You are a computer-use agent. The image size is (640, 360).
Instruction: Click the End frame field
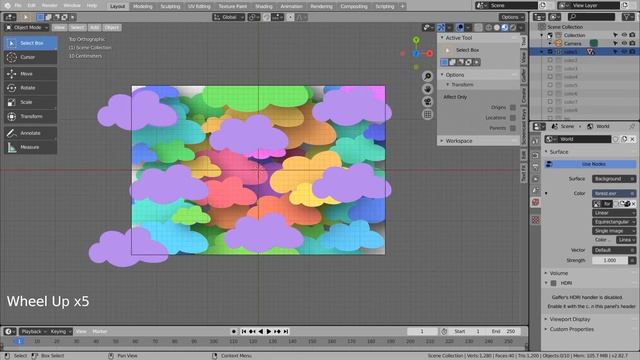point(503,331)
